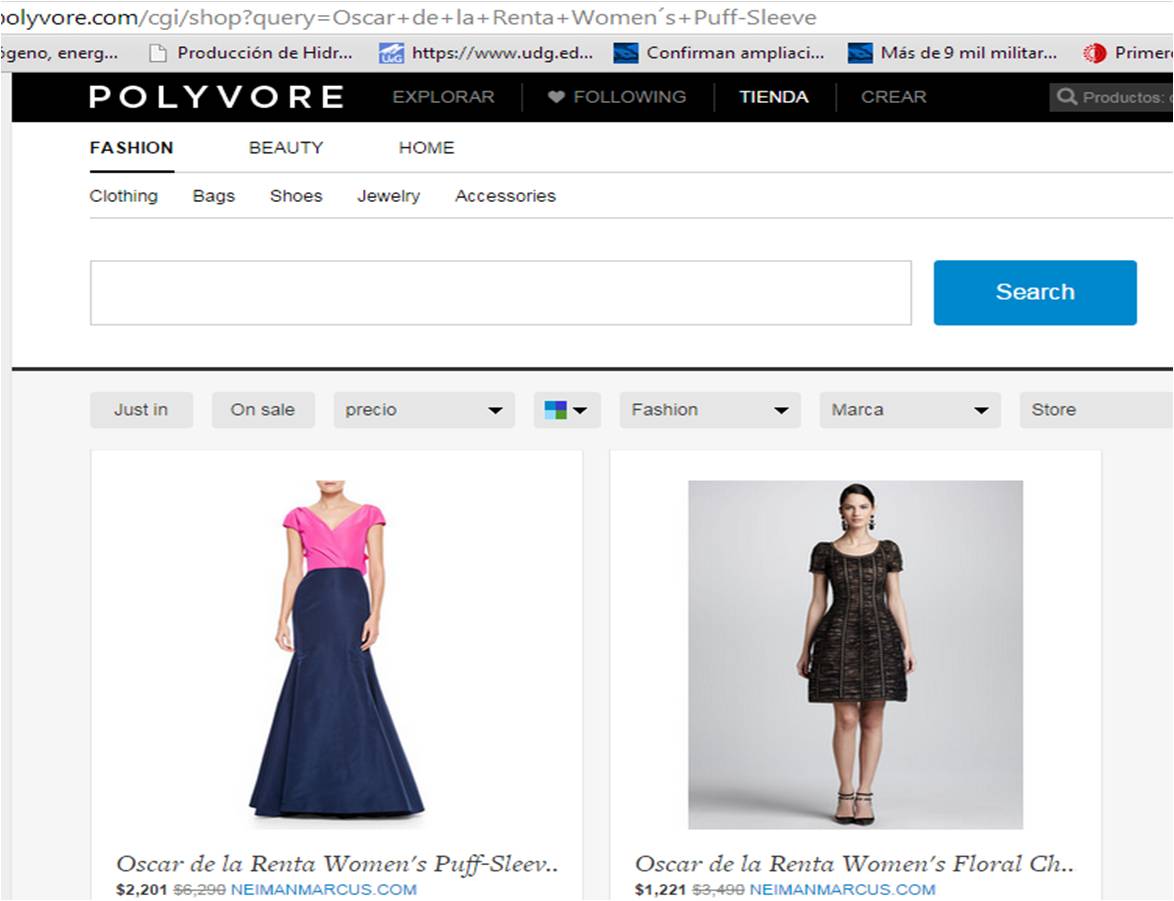Open the 'Más de 9 mil militar...' bookmark
This screenshot has height=901, width=1174.
point(953,53)
